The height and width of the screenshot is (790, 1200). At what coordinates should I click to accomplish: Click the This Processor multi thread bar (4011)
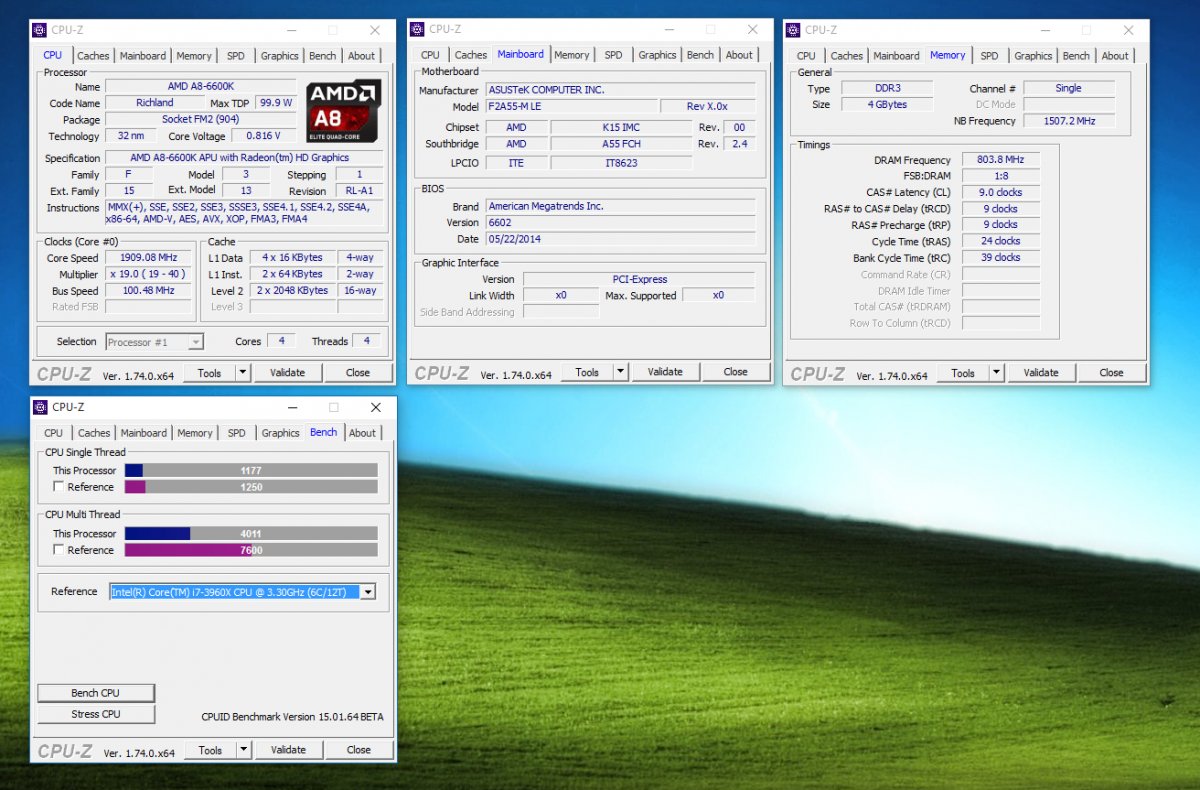click(251, 533)
